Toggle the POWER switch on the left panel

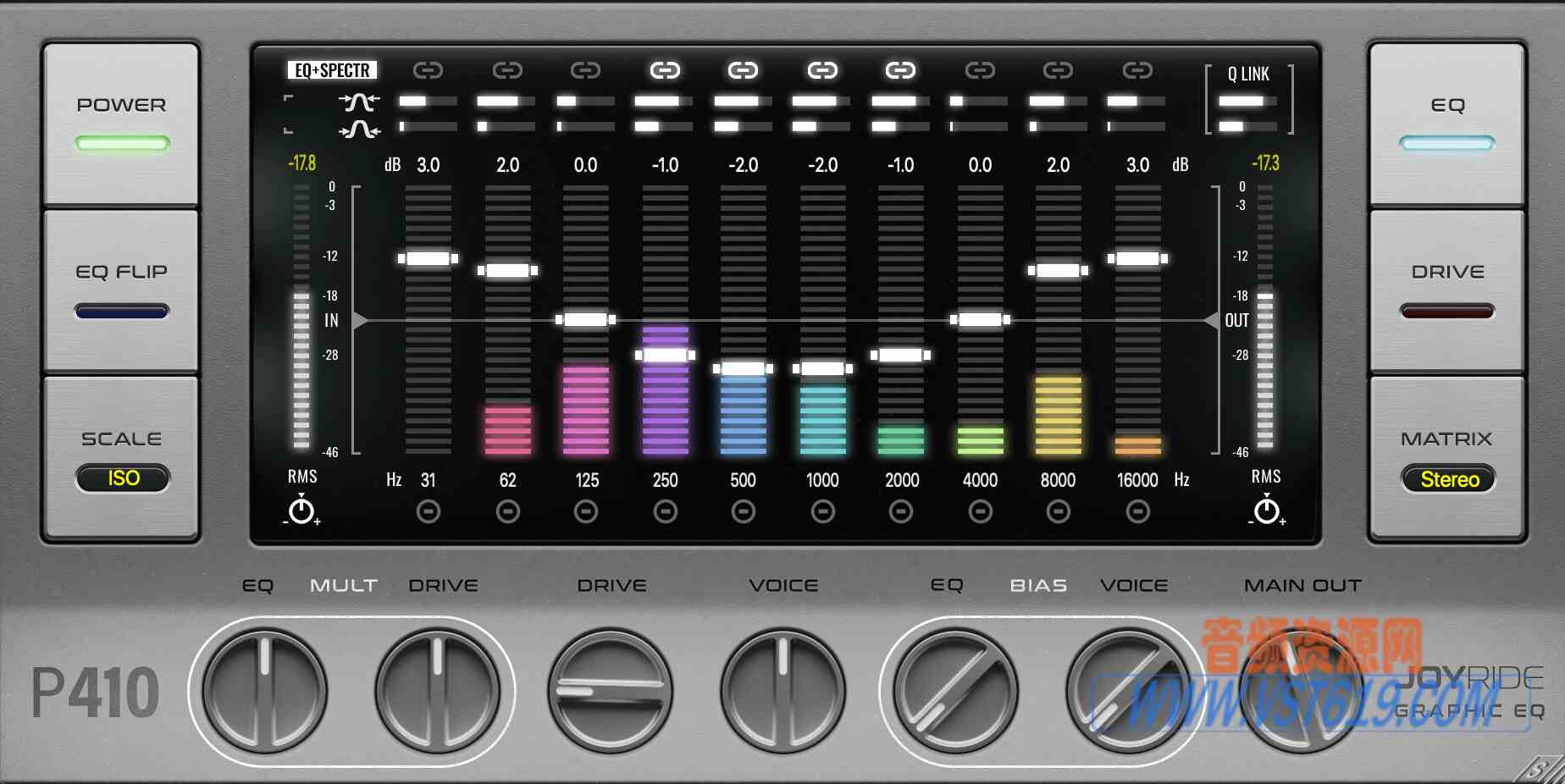121,142
